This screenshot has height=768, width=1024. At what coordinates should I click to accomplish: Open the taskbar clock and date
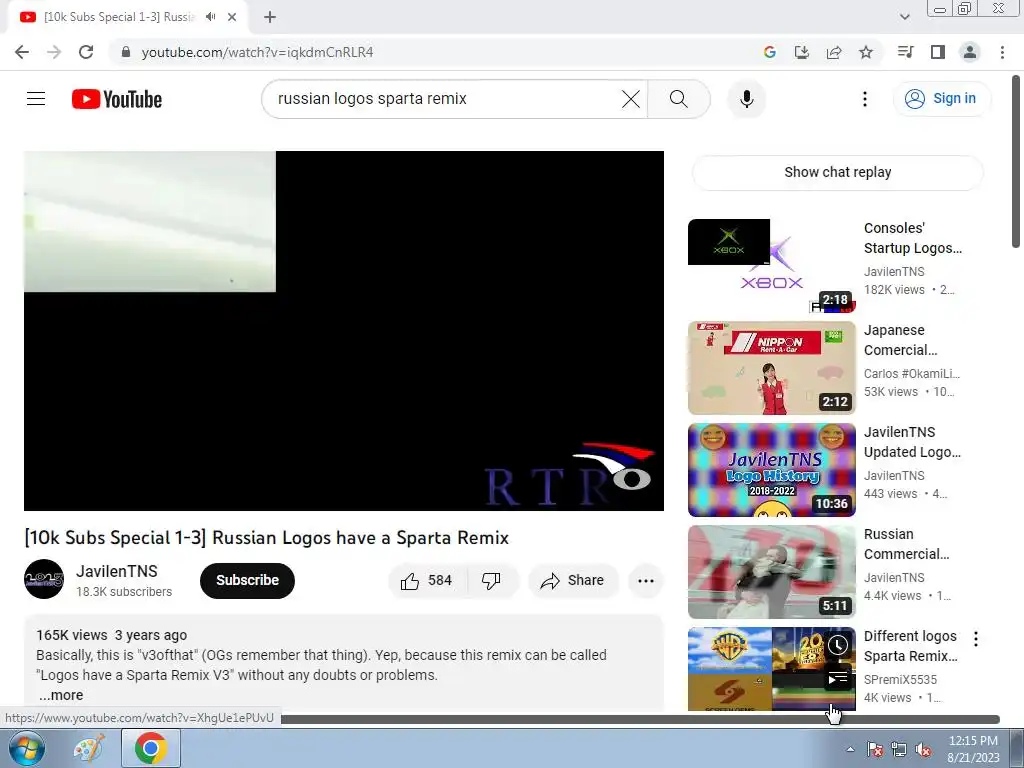coord(973,749)
